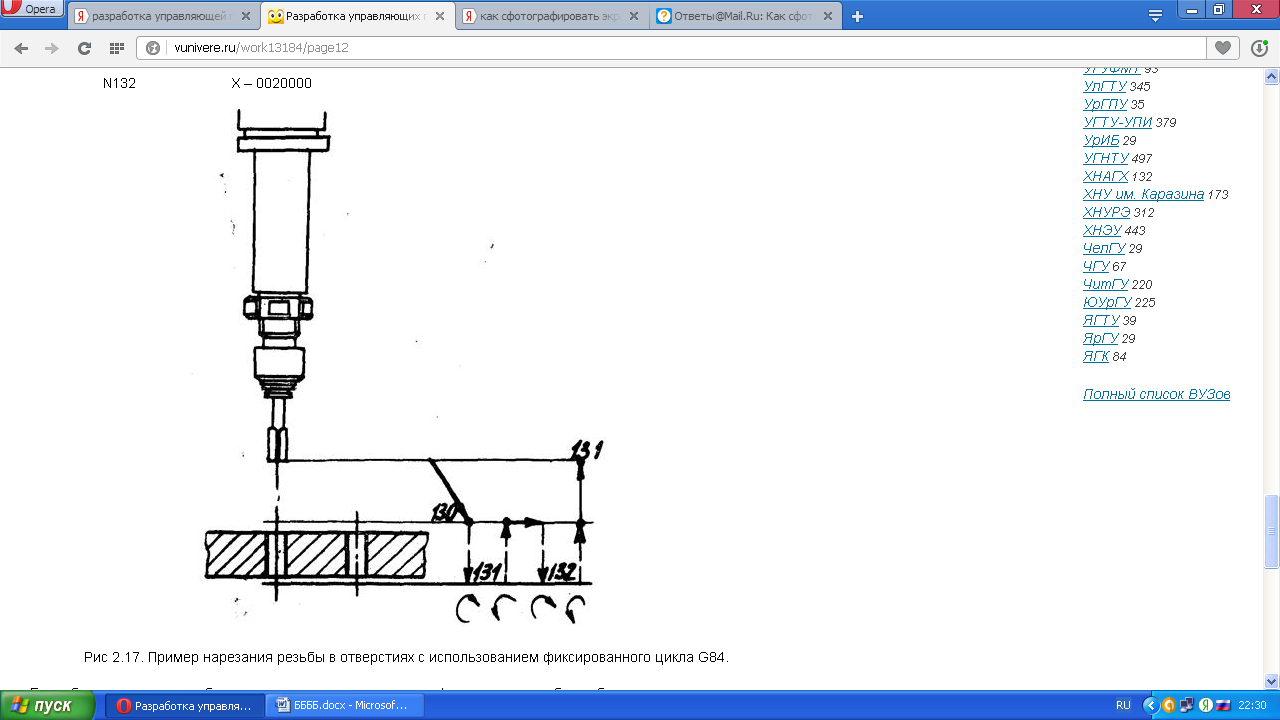The width and height of the screenshot is (1280, 720).
Task: Click the RU language indicator in tray
Action: point(1123,705)
